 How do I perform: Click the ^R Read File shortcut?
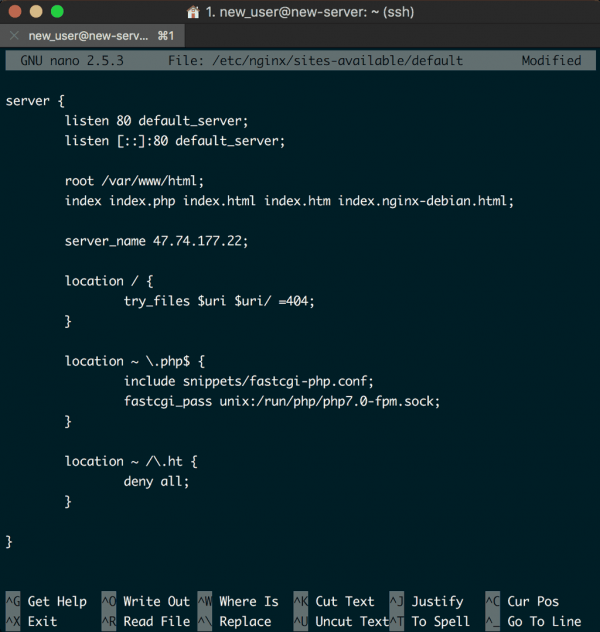(x=145, y=622)
